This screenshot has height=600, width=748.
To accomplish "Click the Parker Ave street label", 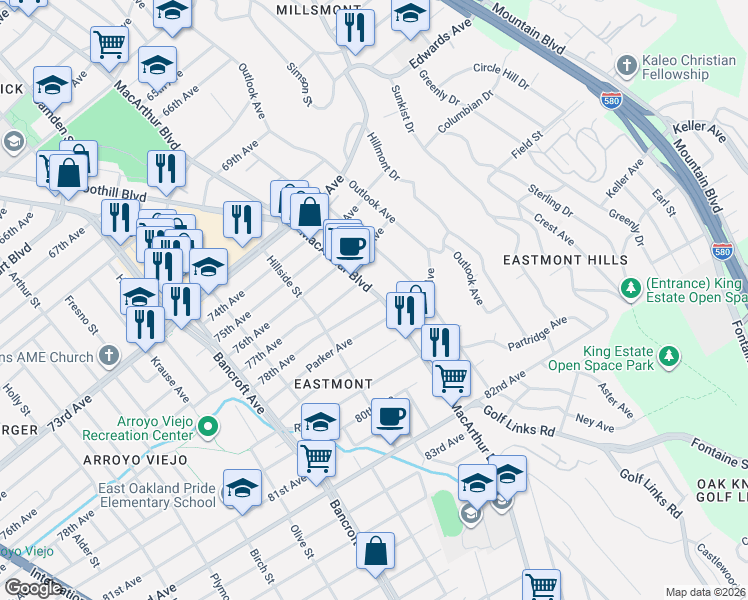I will click(329, 355).
